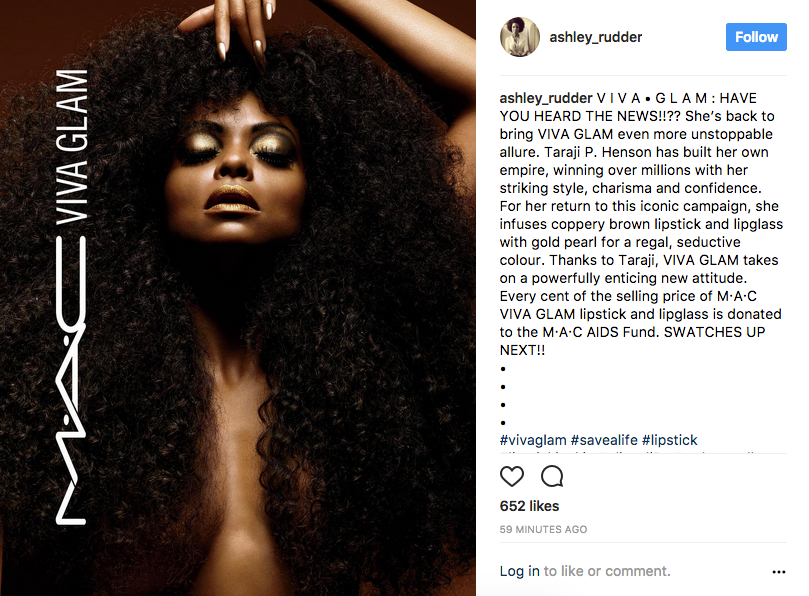The image size is (809, 596).
Task: View who liked via 652 likes
Action: (x=529, y=506)
